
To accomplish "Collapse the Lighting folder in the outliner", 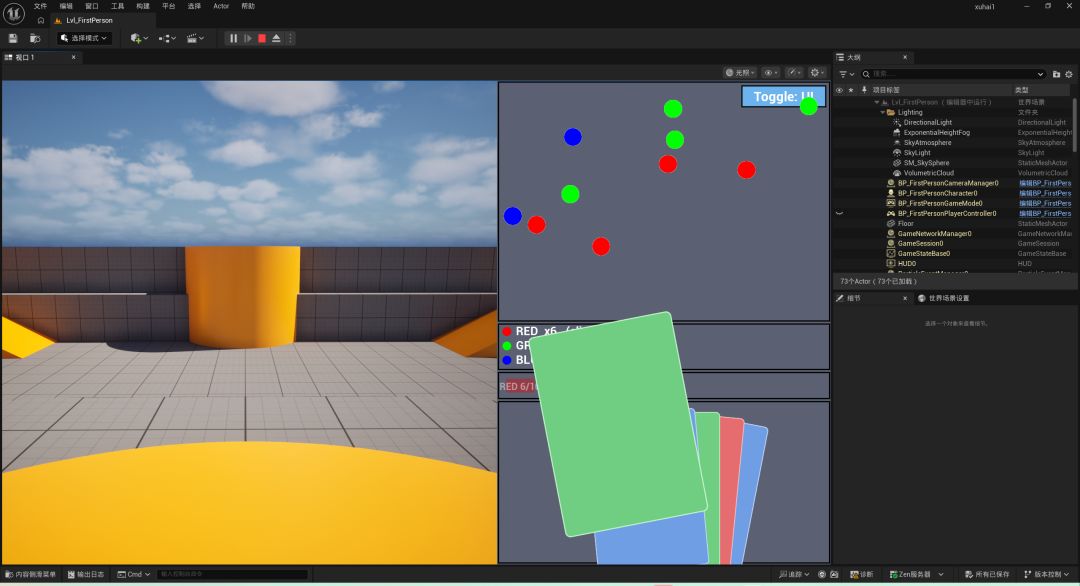I will pyautogui.click(x=882, y=112).
